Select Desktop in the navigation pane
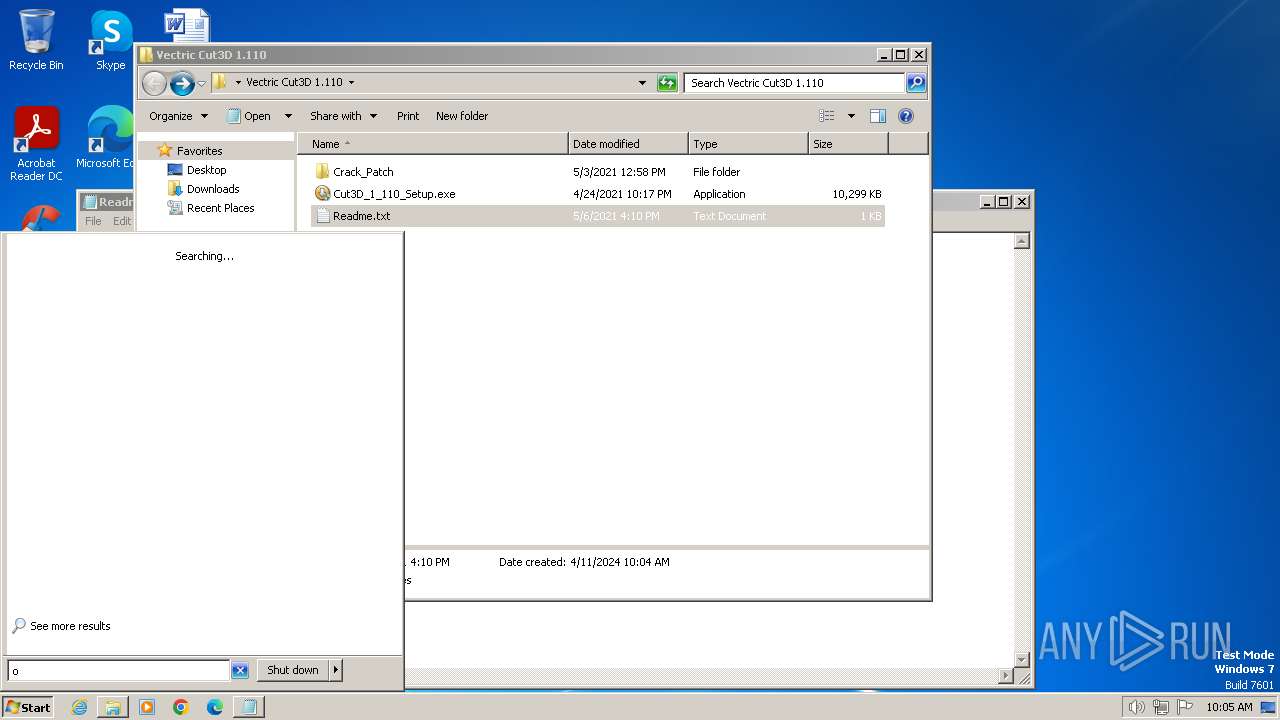 point(206,170)
